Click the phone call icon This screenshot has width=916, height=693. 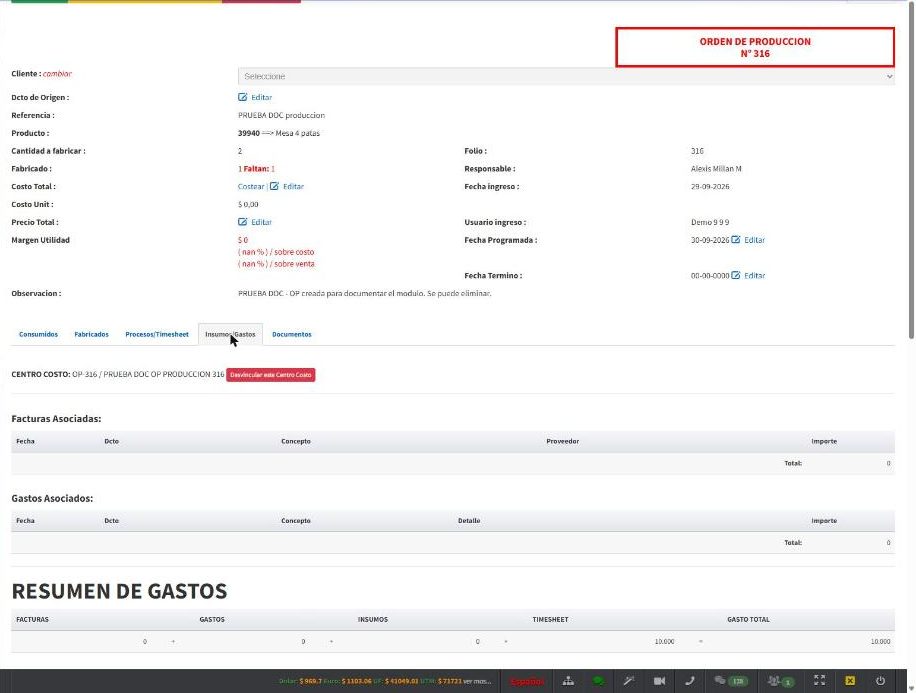pyautogui.click(x=689, y=681)
